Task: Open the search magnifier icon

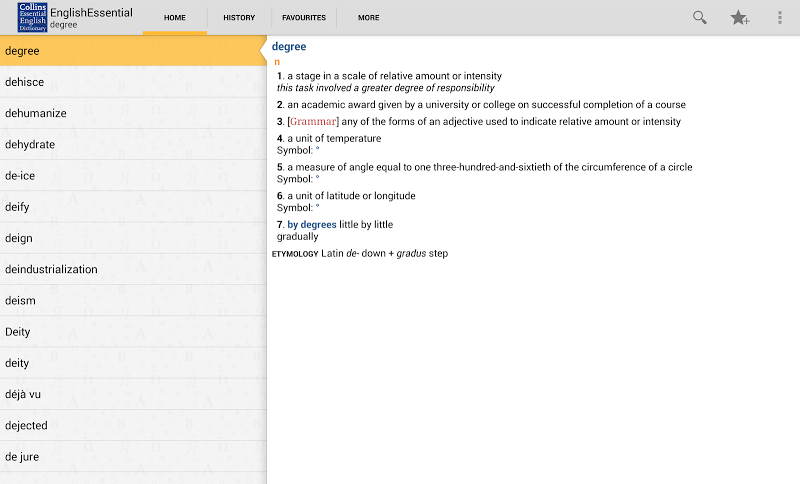Action: [x=699, y=18]
